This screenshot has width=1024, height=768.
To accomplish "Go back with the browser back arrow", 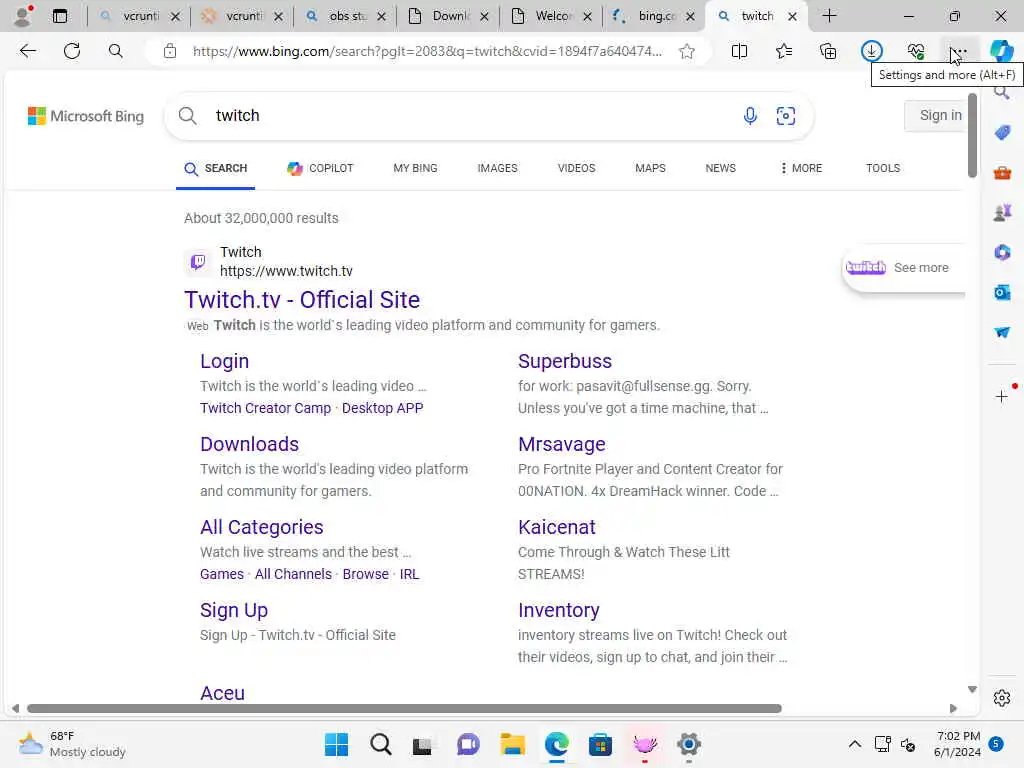I will [x=27, y=51].
